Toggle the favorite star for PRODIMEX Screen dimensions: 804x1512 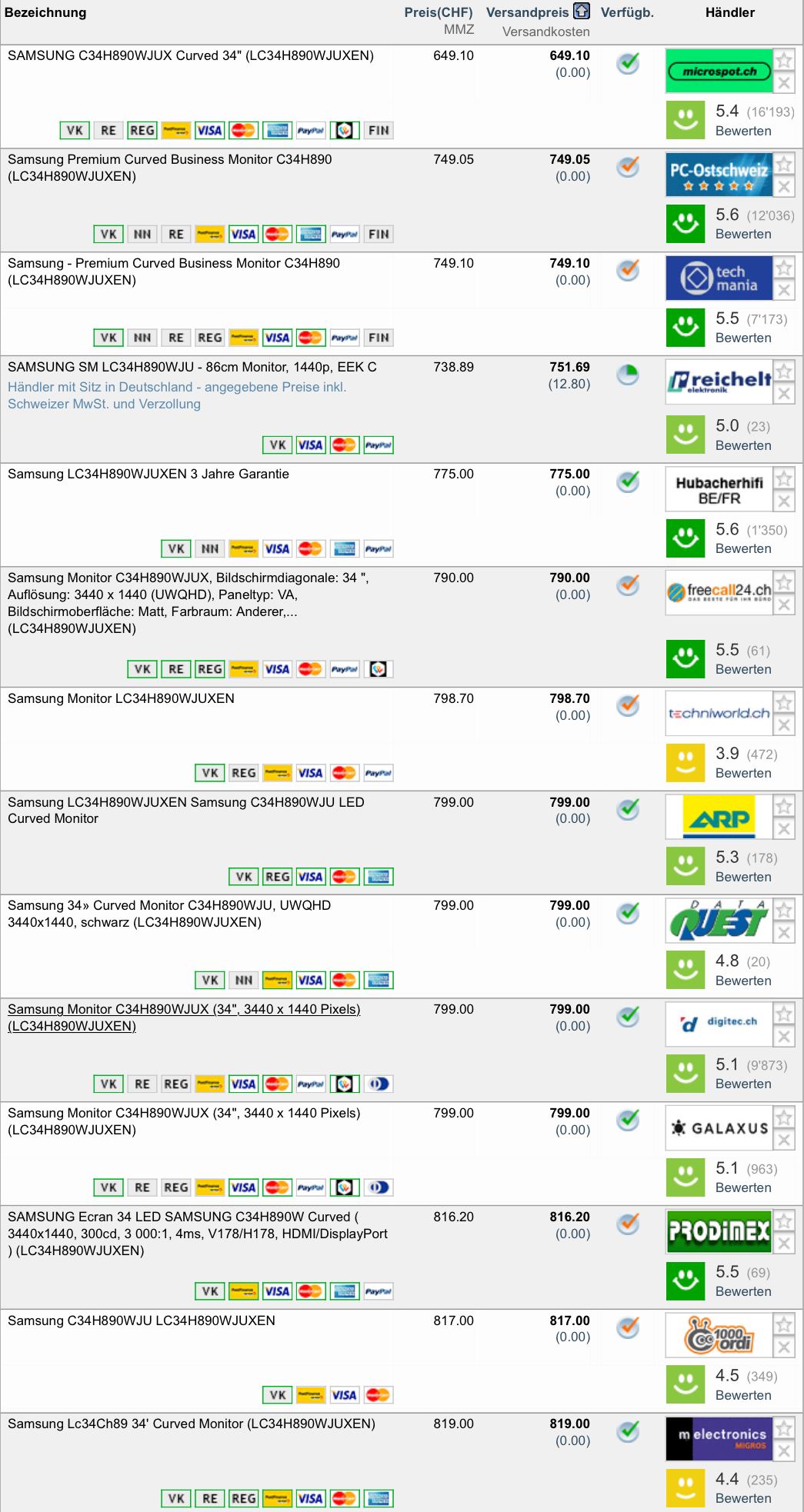click(783, 1221)
